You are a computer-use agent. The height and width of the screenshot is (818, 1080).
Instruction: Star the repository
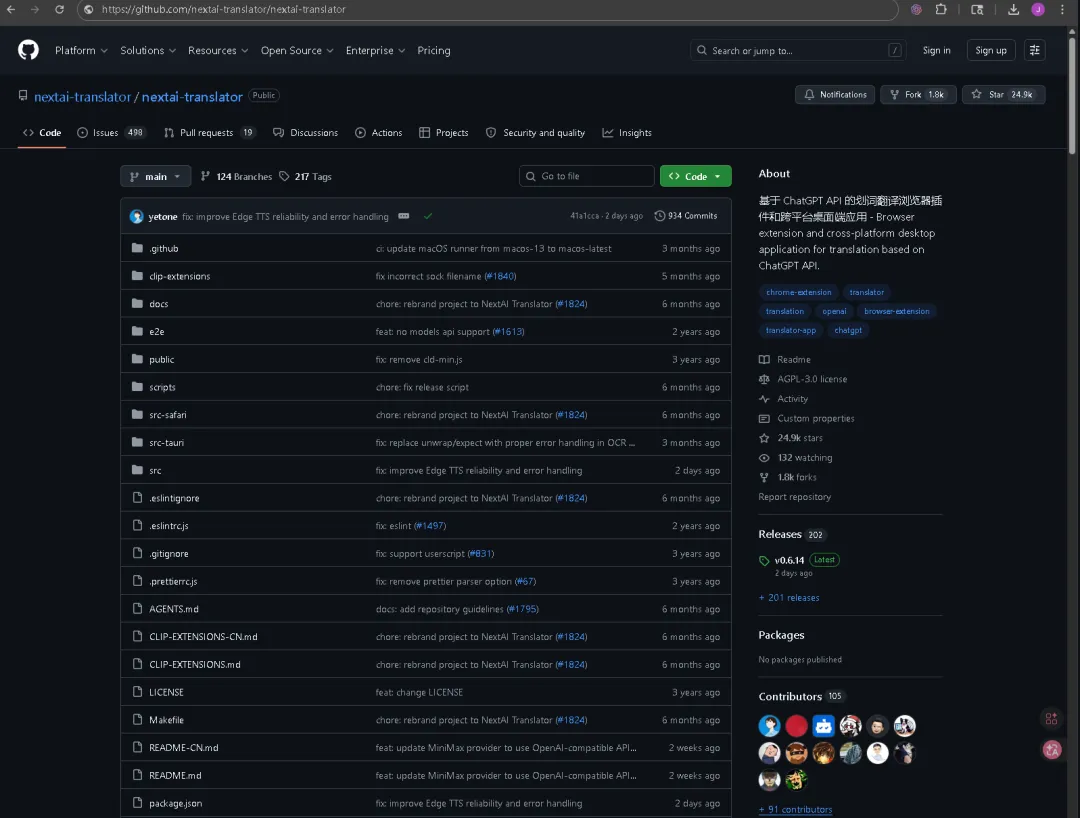(1003, 94)
